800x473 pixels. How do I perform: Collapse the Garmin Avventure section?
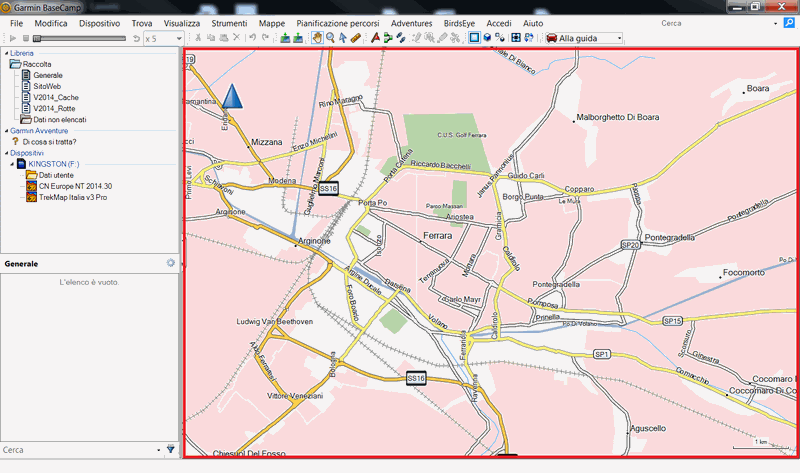7,131
